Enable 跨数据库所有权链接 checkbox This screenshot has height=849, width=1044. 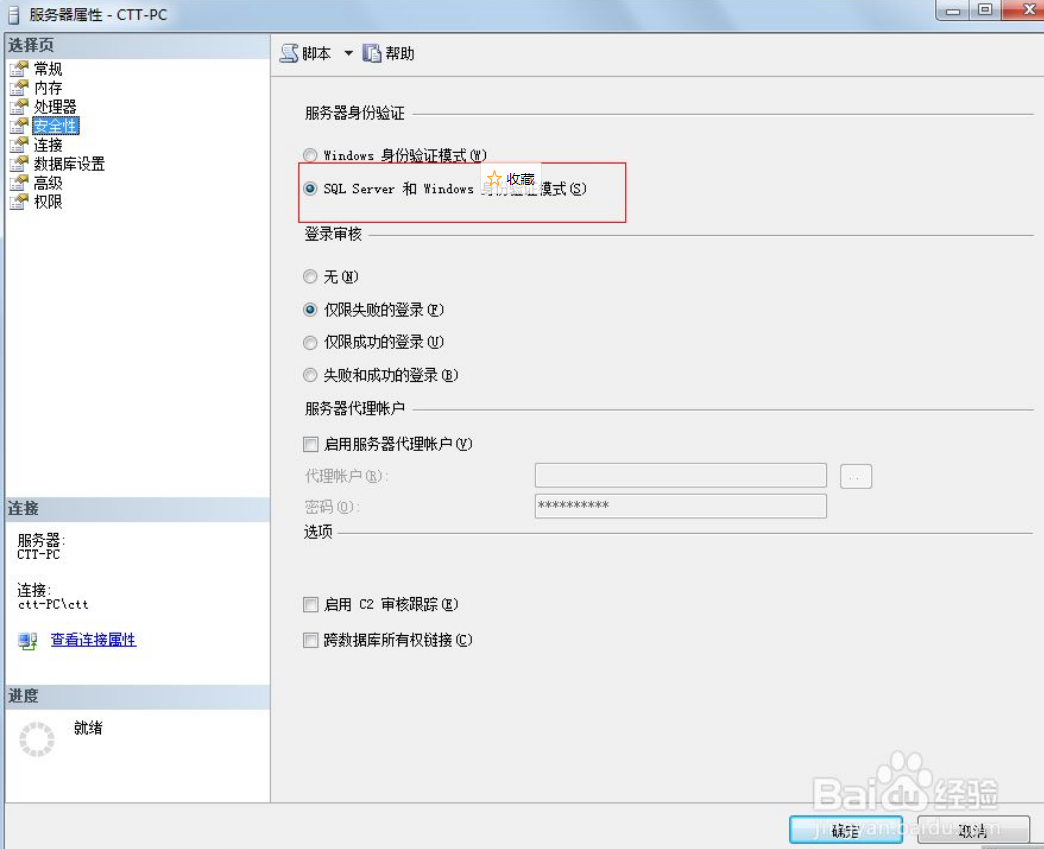pos(310,641)
